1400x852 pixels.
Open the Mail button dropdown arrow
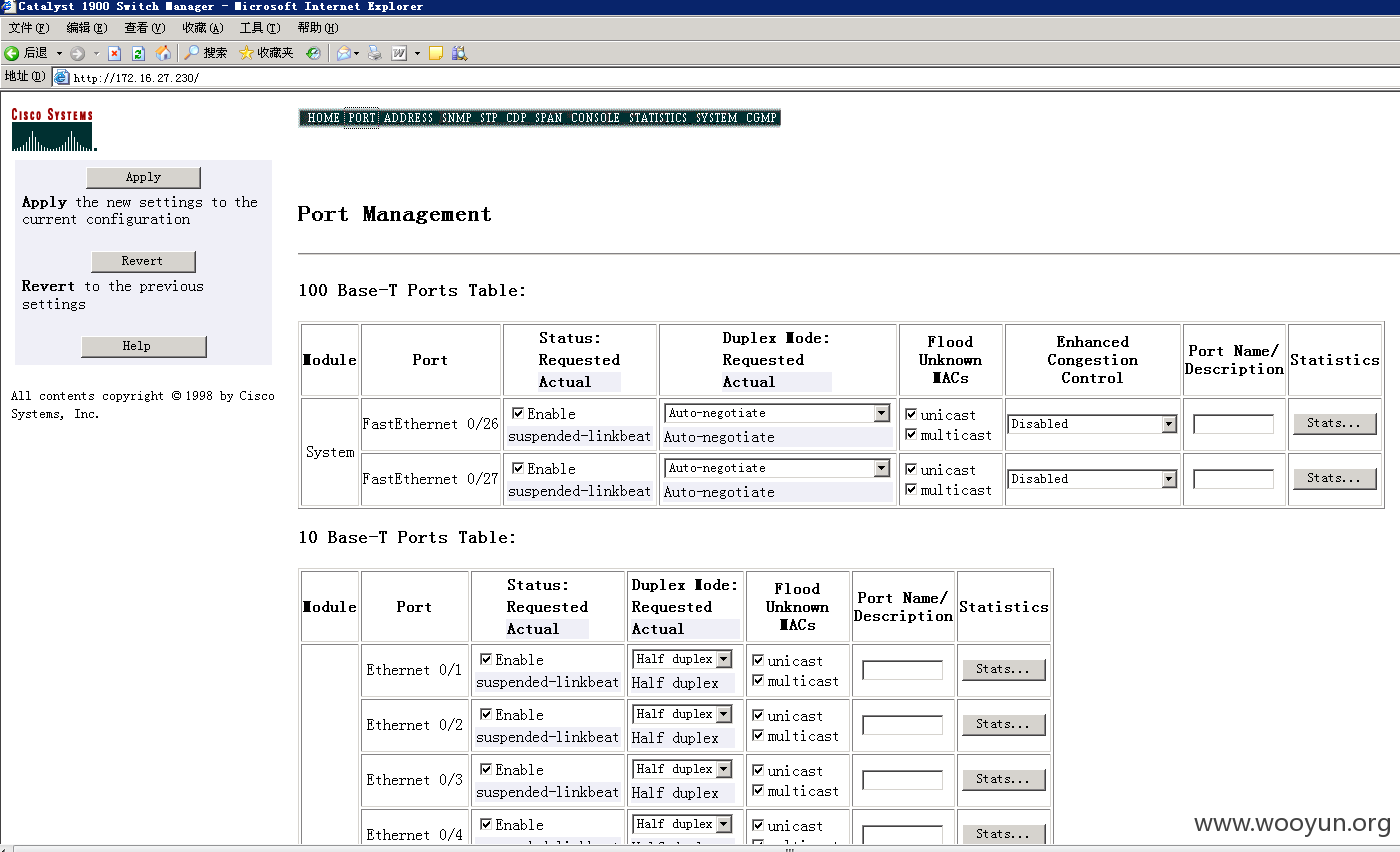(x=356, y=53)
